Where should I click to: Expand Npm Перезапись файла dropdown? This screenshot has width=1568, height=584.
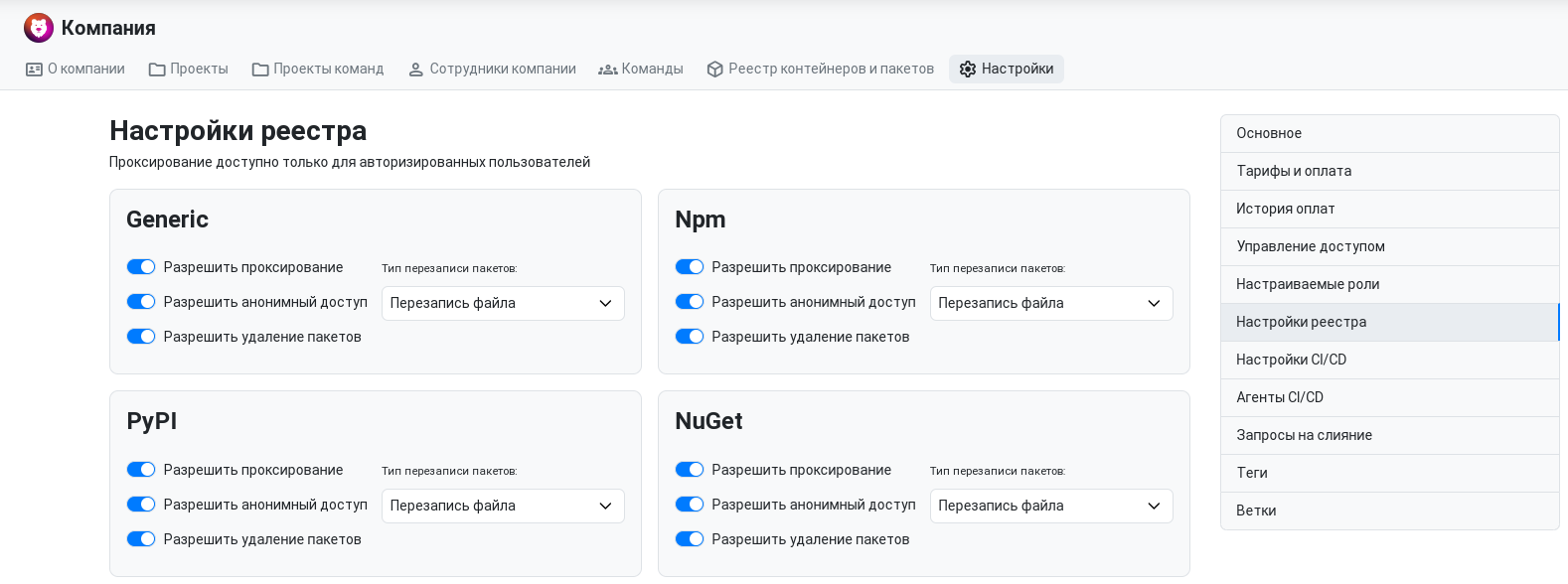coord(1051,303)
